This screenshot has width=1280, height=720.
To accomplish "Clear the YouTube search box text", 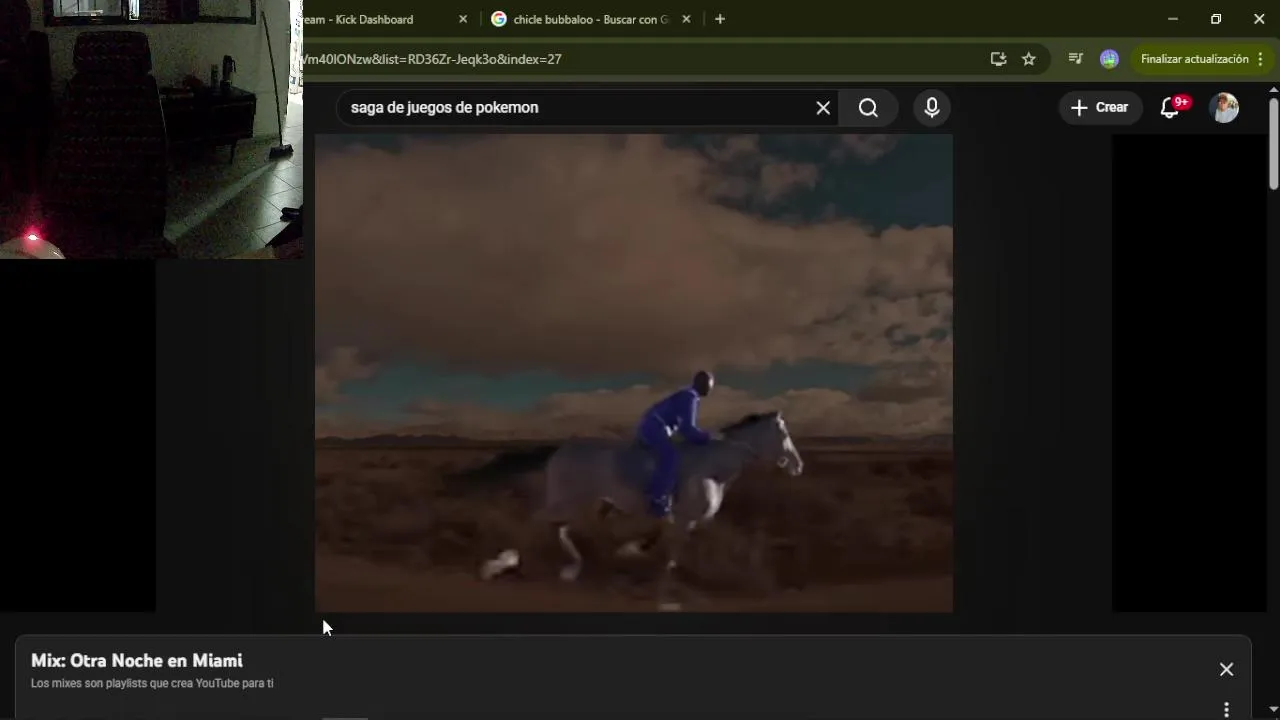I will tap(823, 108).
